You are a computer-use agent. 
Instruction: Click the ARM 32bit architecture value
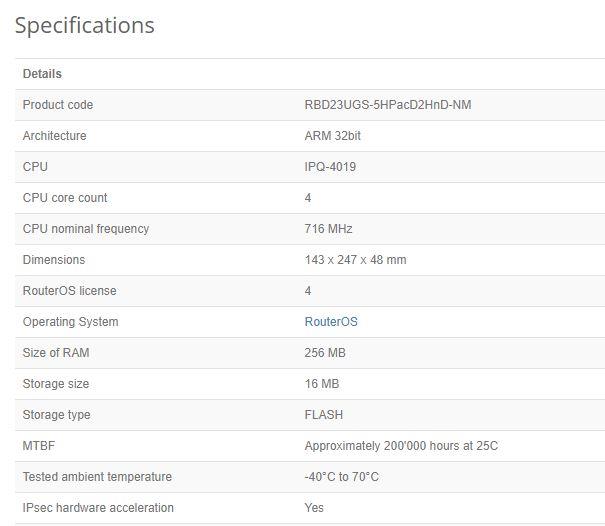click(333, 136)
